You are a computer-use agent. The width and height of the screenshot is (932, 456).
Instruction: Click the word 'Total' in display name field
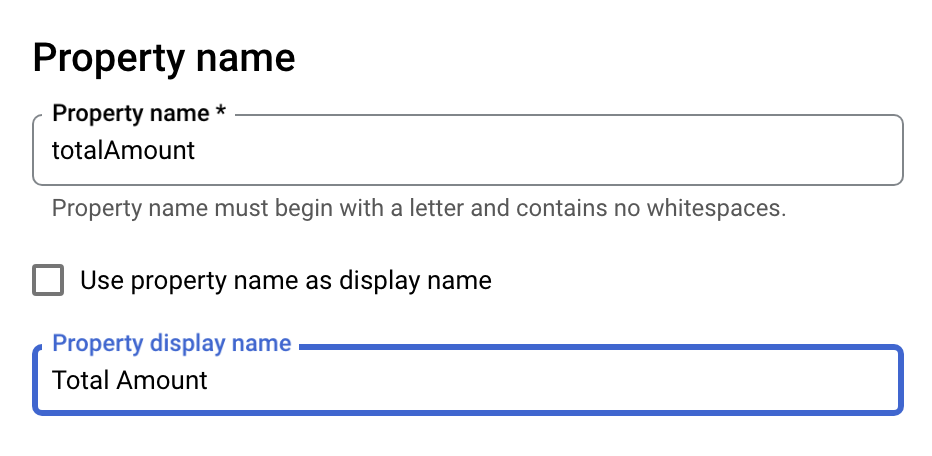80,380
